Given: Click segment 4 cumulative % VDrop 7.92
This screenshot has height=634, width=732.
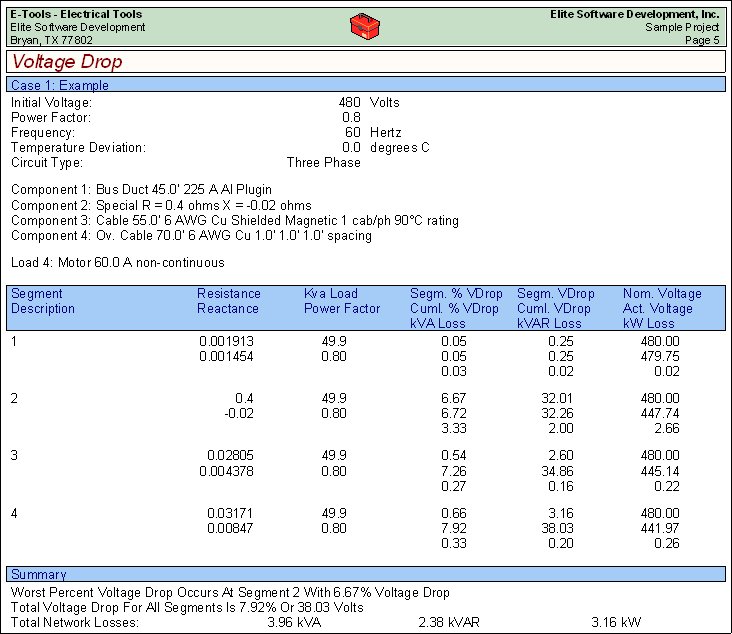Looking at the screenshot, I should point(454,528).
